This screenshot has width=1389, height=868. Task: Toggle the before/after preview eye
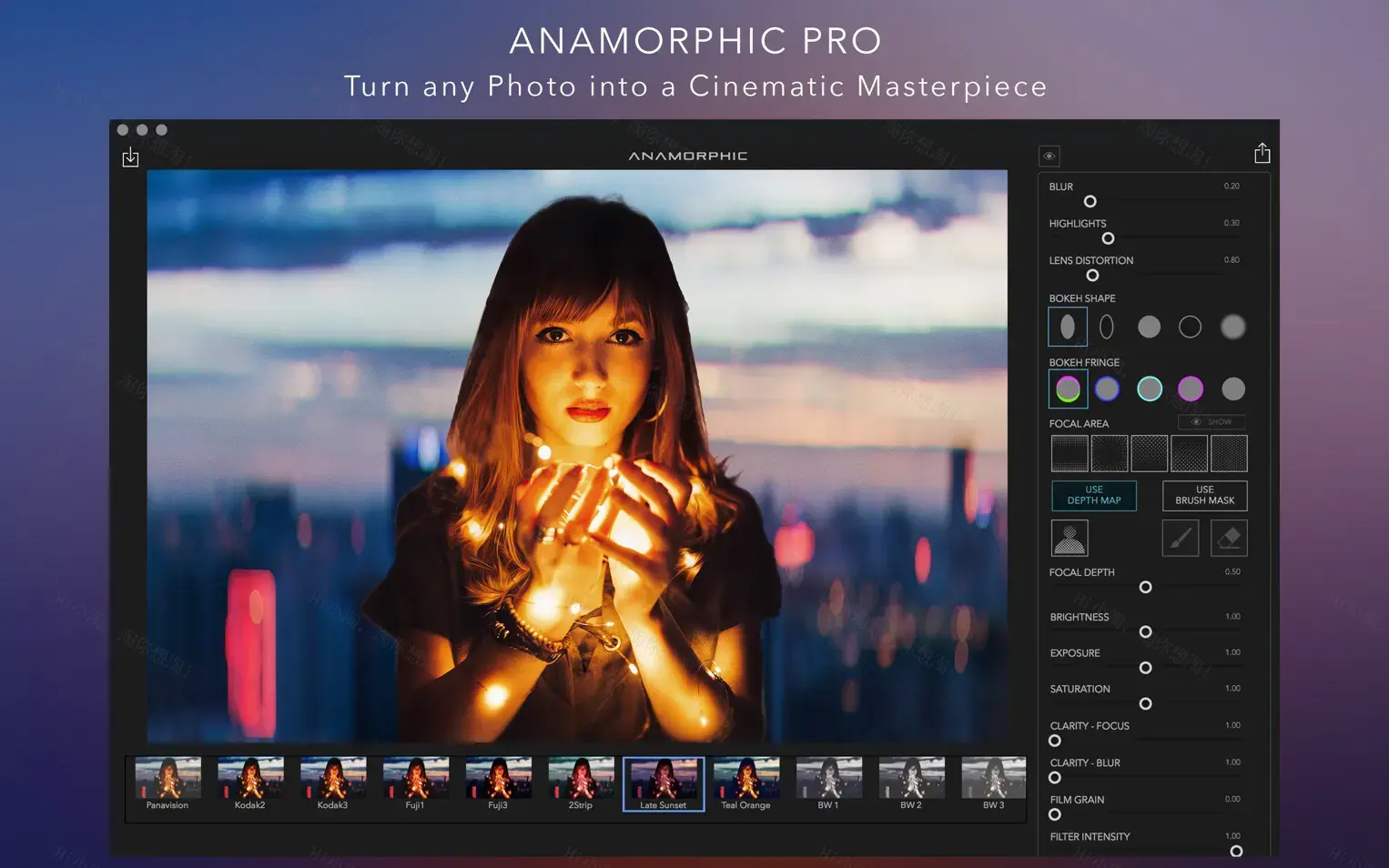click(x=1049, y=156)
